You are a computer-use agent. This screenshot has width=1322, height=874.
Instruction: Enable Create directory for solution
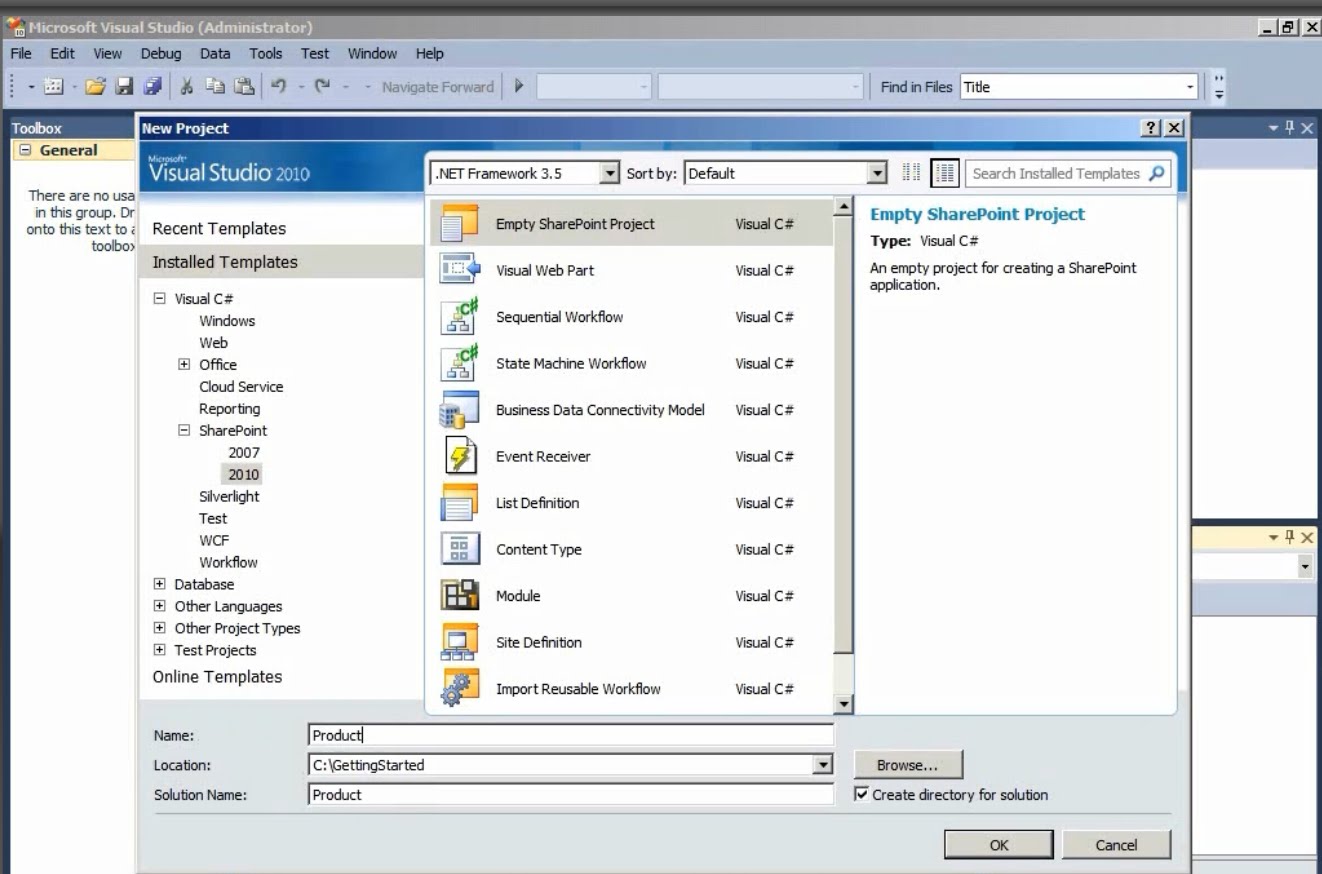click(861, 795)
